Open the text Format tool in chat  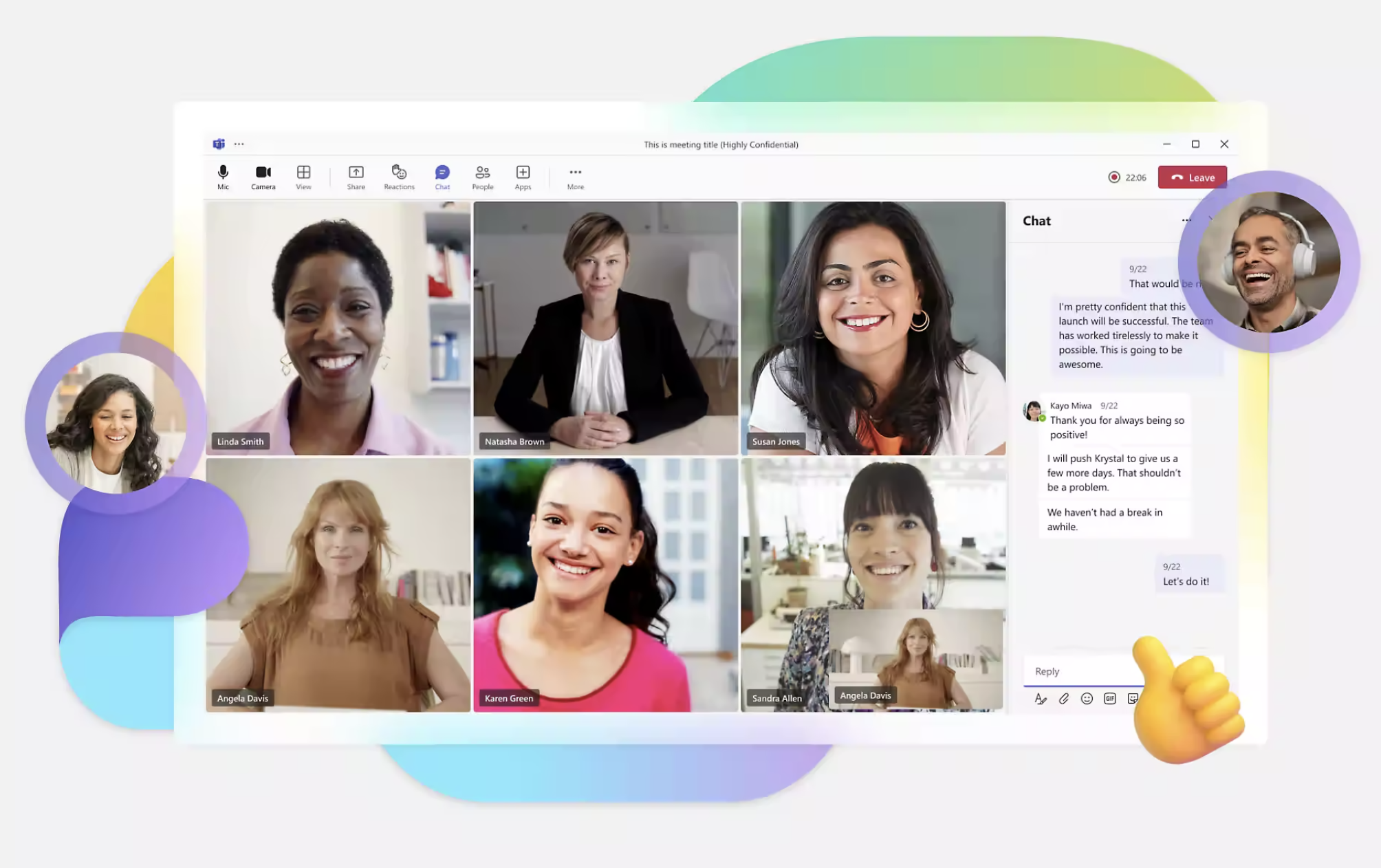pyautogui.click(x=1040, y=699)
